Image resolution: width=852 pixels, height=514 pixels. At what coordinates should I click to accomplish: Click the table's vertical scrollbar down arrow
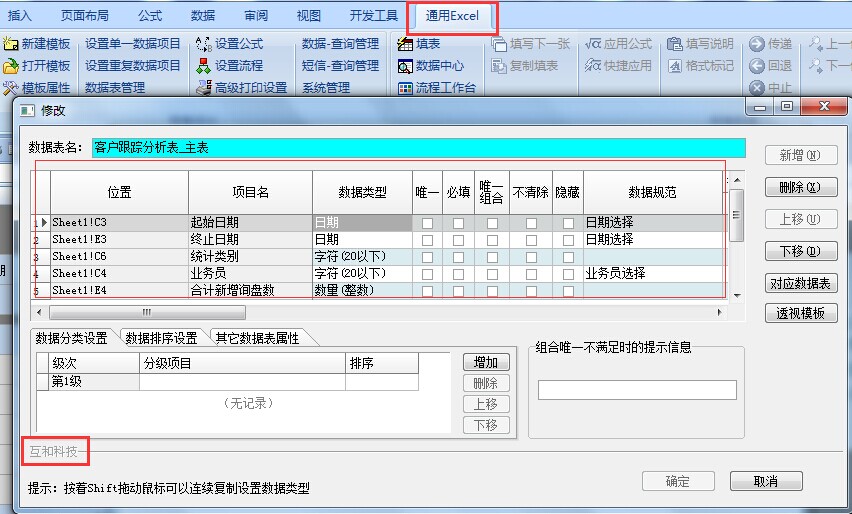coord(737,296)
